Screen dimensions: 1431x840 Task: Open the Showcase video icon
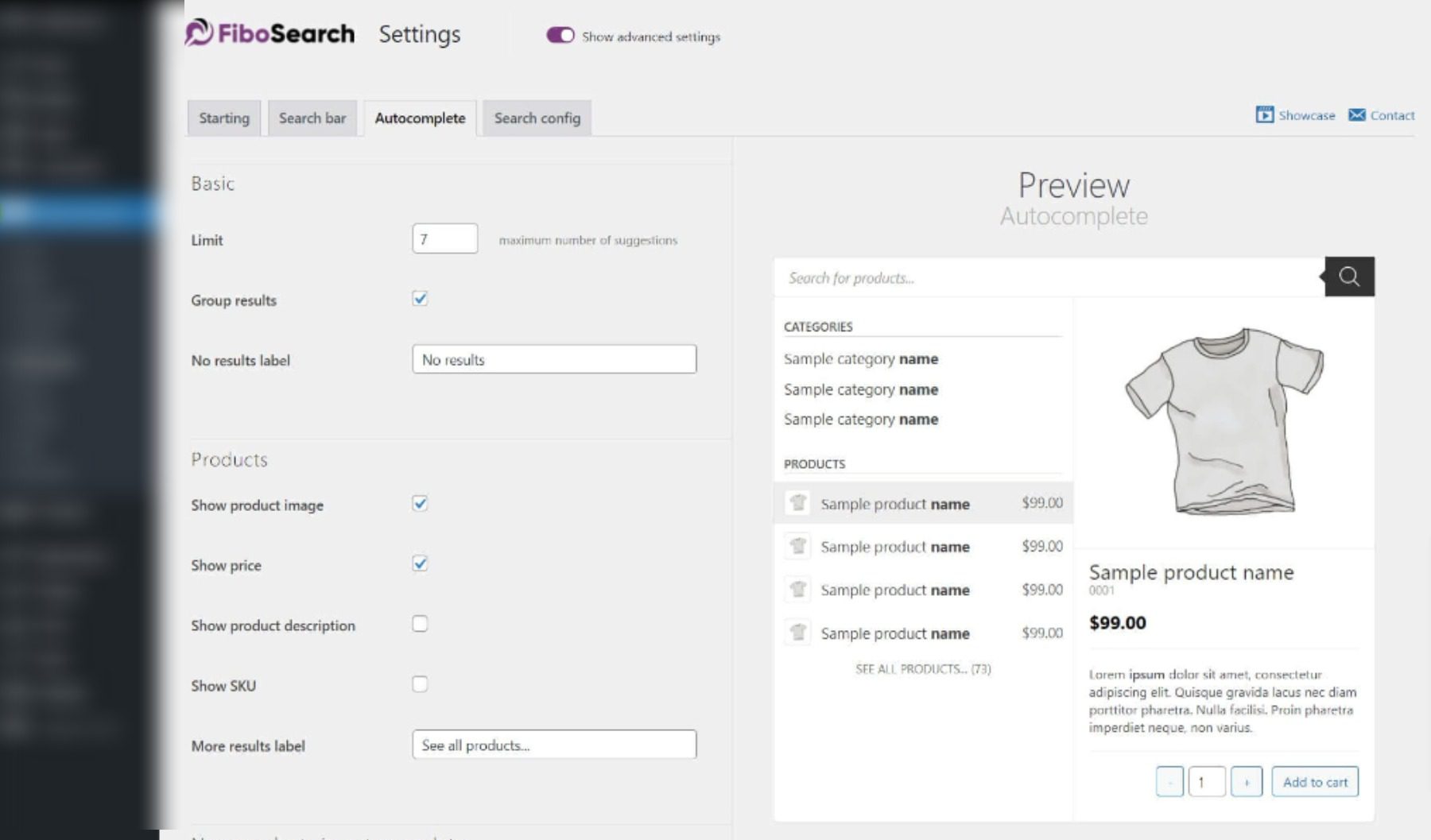[1264, 114]
